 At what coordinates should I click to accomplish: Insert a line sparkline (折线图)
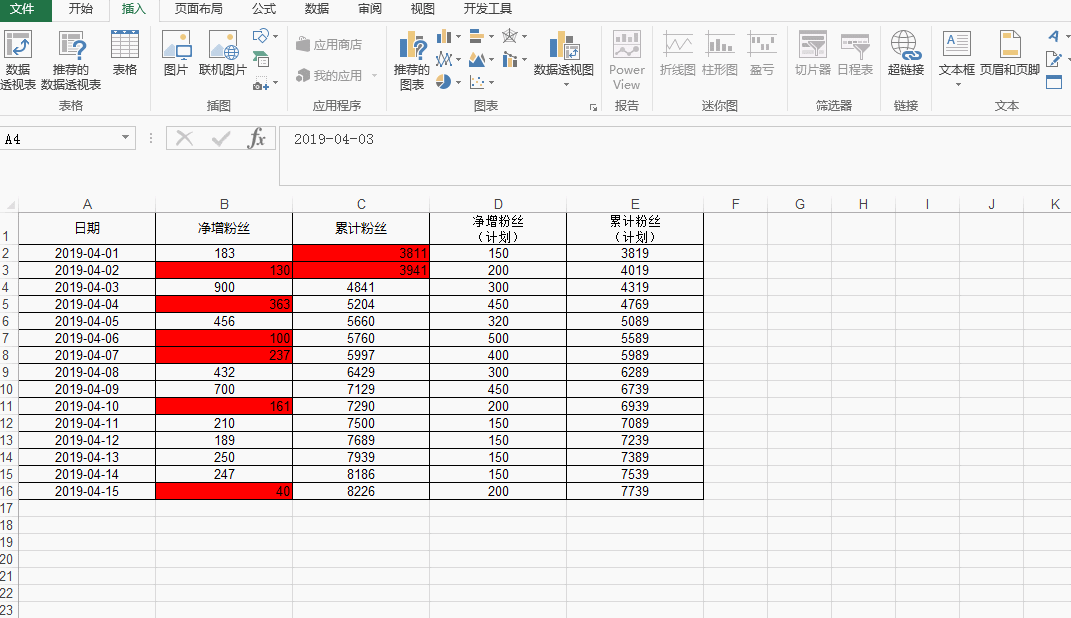pos(678,53)
